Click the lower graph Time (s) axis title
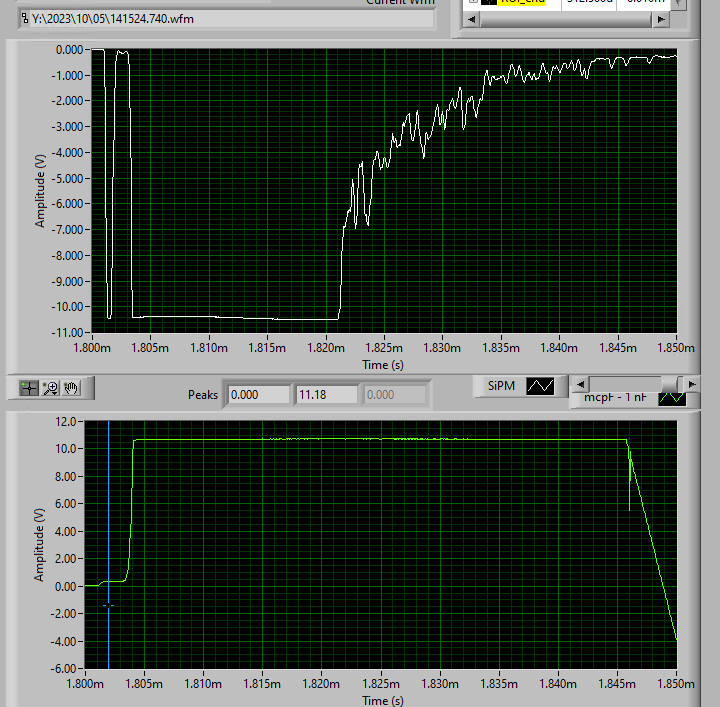The height and width of the screenshot is (707, 720). [x=383, y=701]
